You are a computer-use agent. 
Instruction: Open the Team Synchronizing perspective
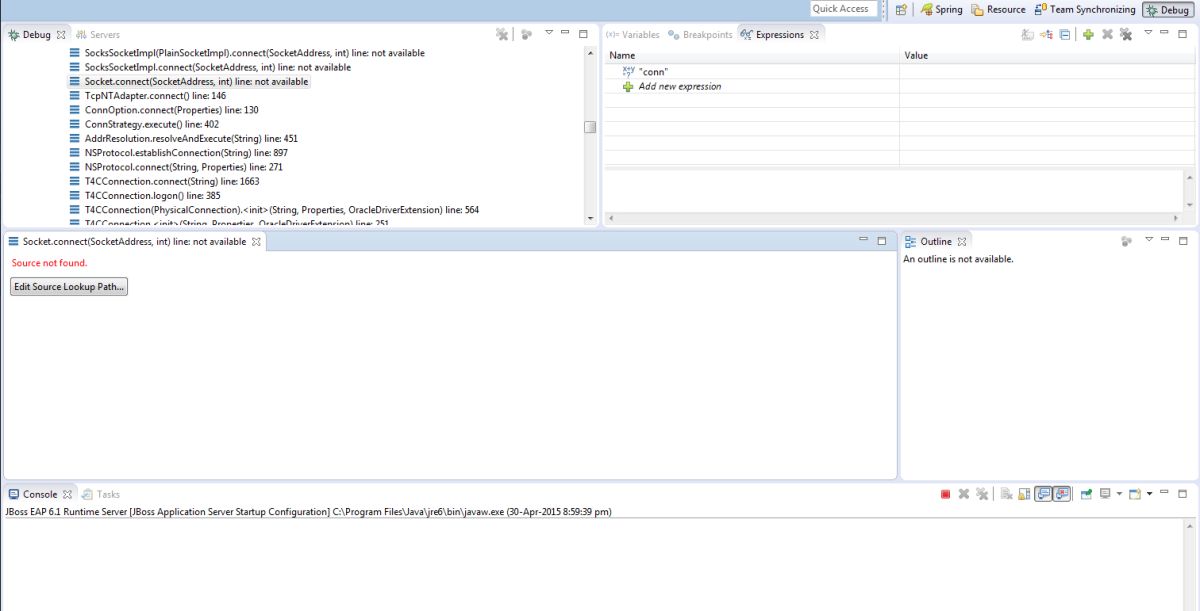pos(1085,9)
